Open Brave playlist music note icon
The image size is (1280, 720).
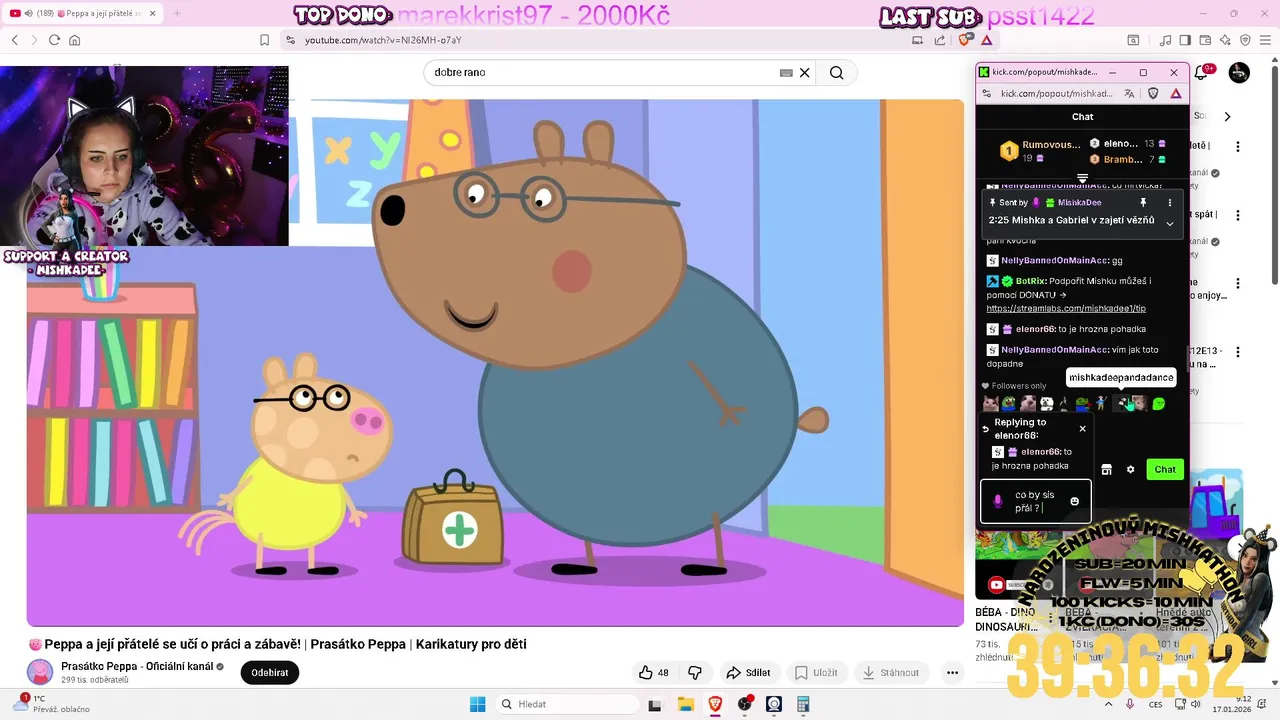pos(1166,40)
